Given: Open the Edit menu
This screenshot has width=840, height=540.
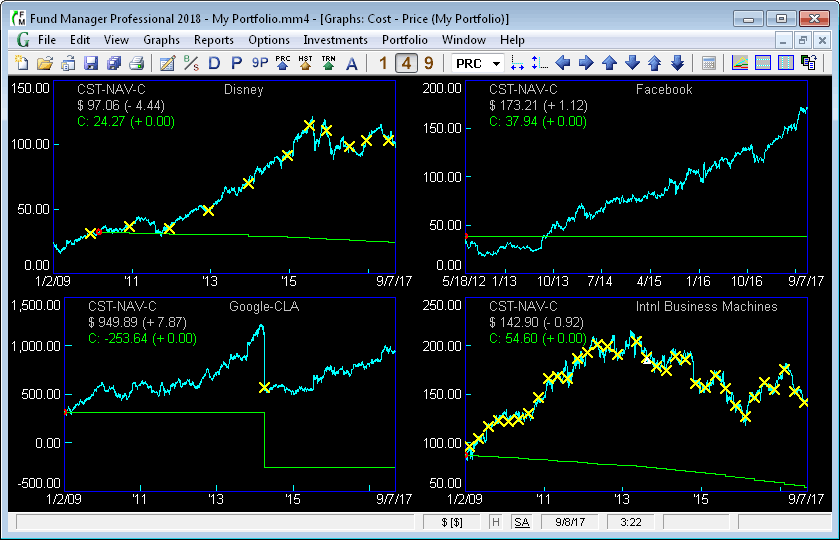Looking at the screenshot, I should coord(80,40).
